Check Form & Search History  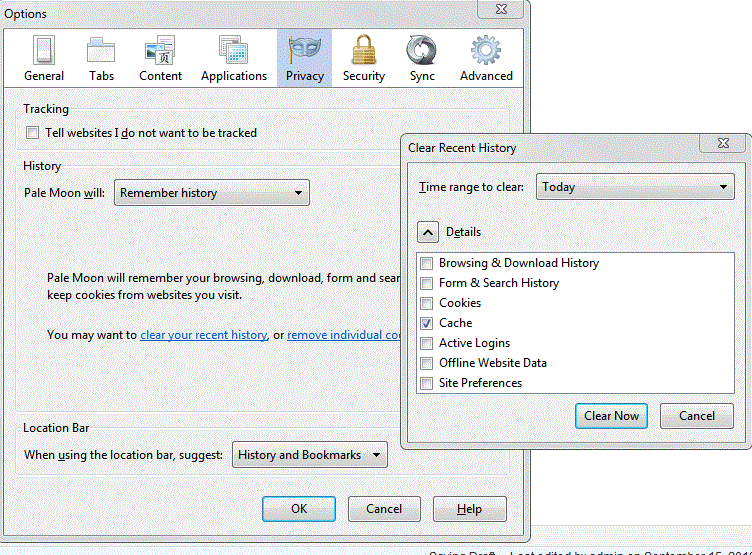click(426, 283)
